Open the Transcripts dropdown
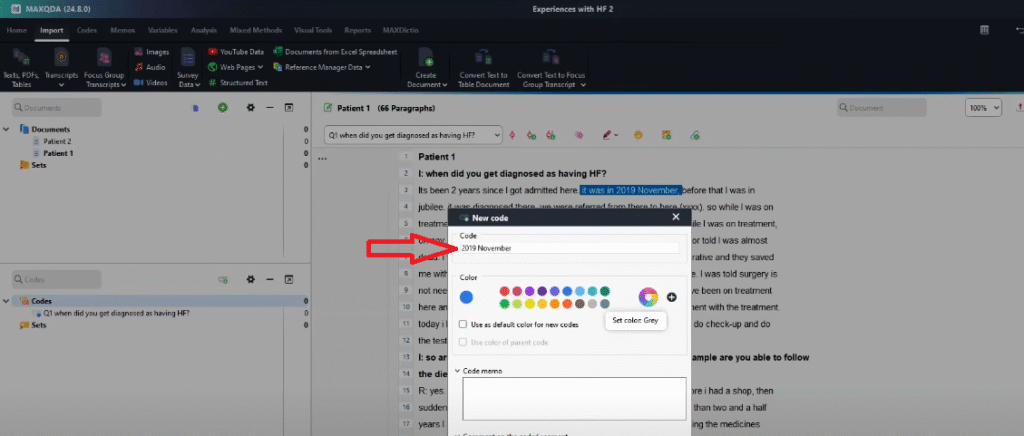The width and height of the screenshot is (1024, 436). (x=61, y=85)
